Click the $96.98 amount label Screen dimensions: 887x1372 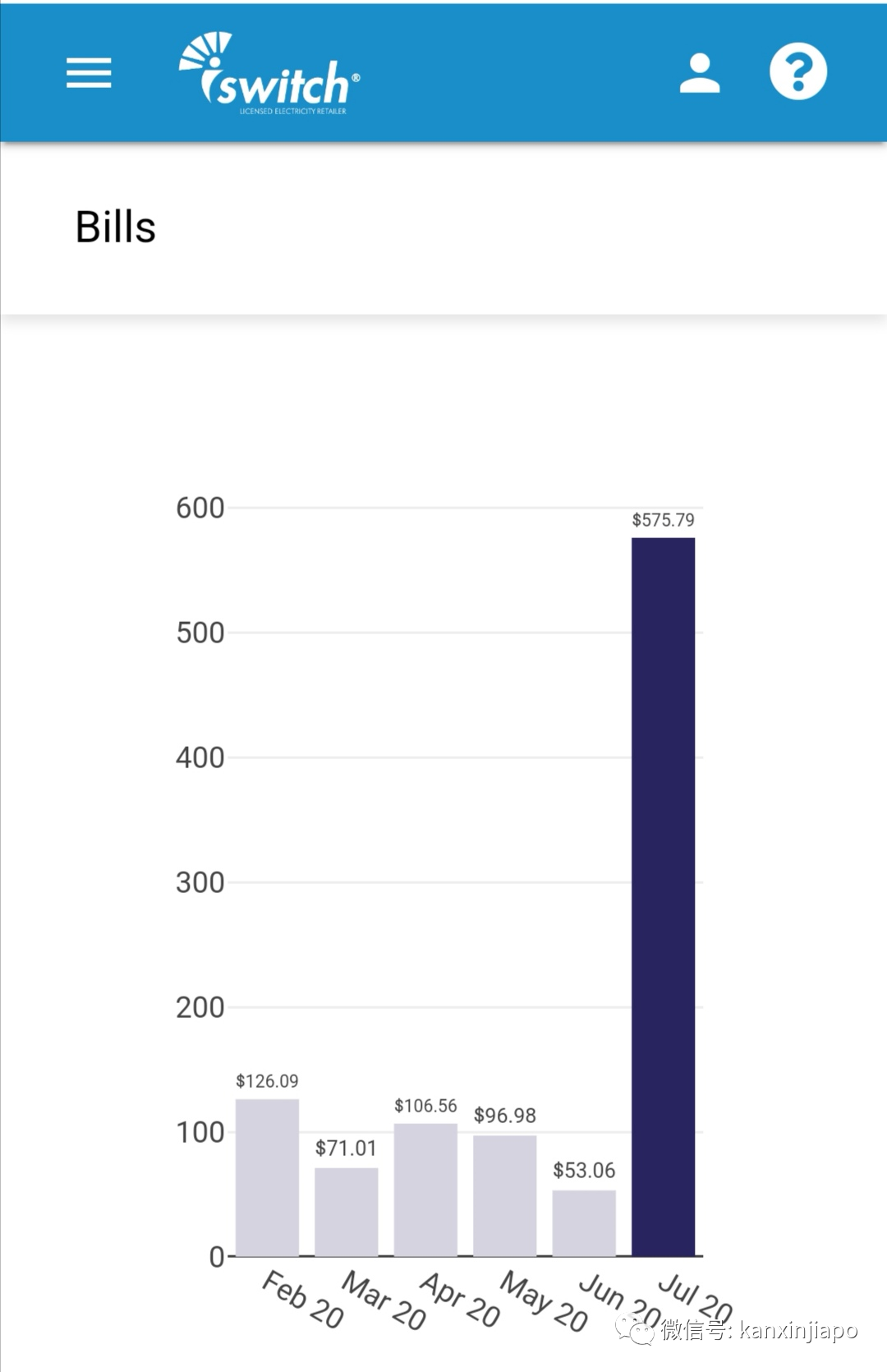click(504, 1116)
